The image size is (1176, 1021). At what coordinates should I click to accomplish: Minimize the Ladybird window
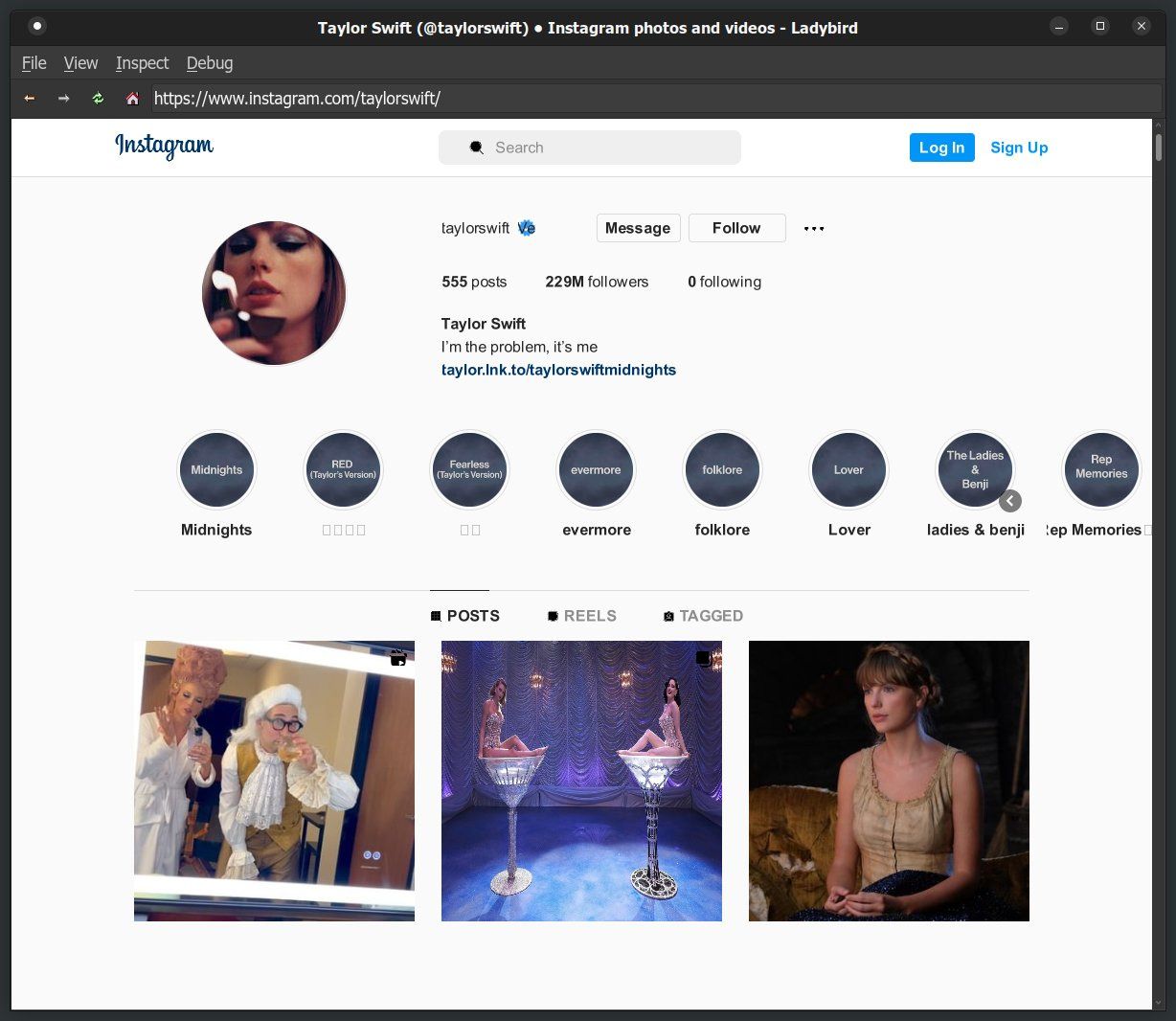coord(1059,27)
